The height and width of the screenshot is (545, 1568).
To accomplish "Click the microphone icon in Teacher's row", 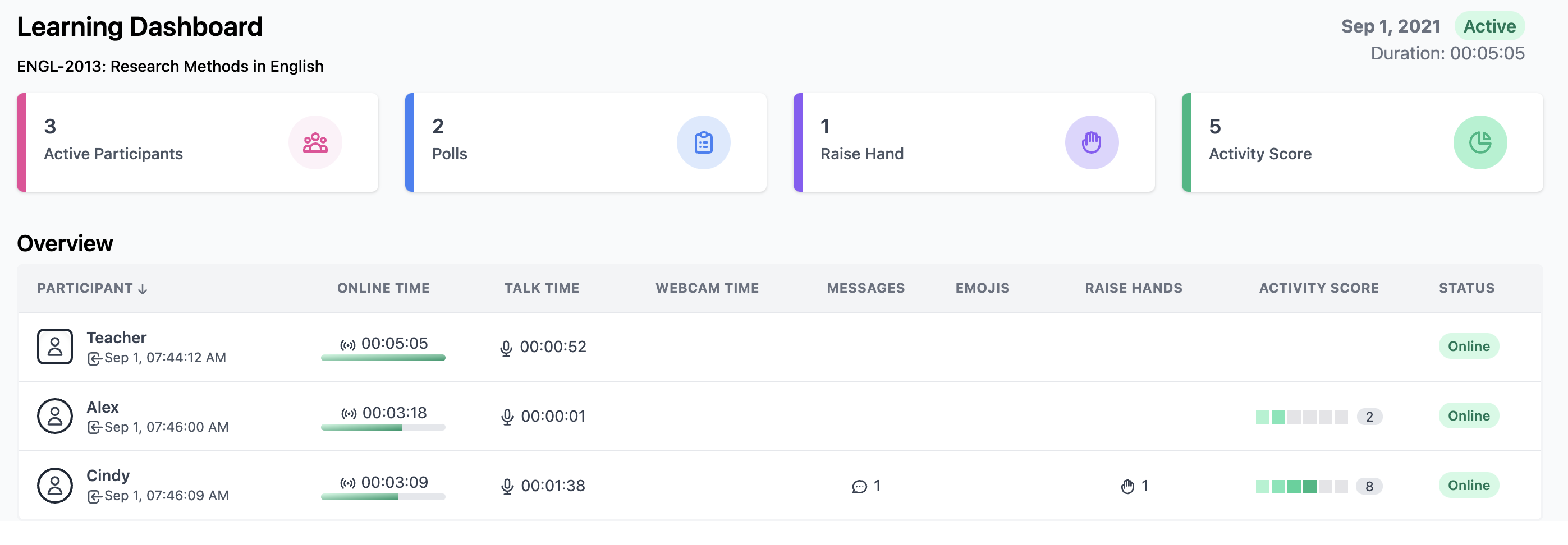I will tap(506, 349).
